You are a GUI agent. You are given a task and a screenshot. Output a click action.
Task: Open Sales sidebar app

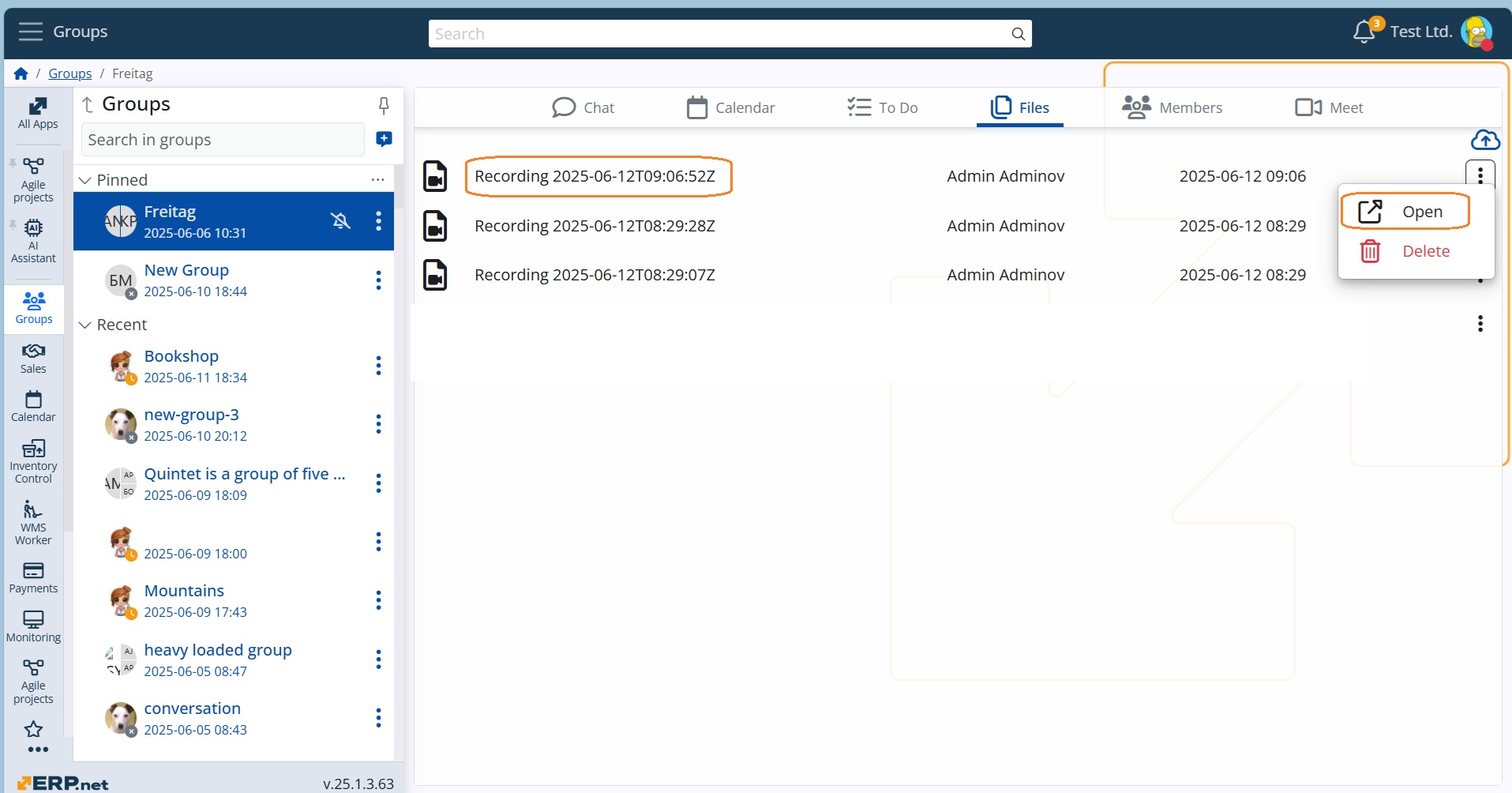[33, 358]
